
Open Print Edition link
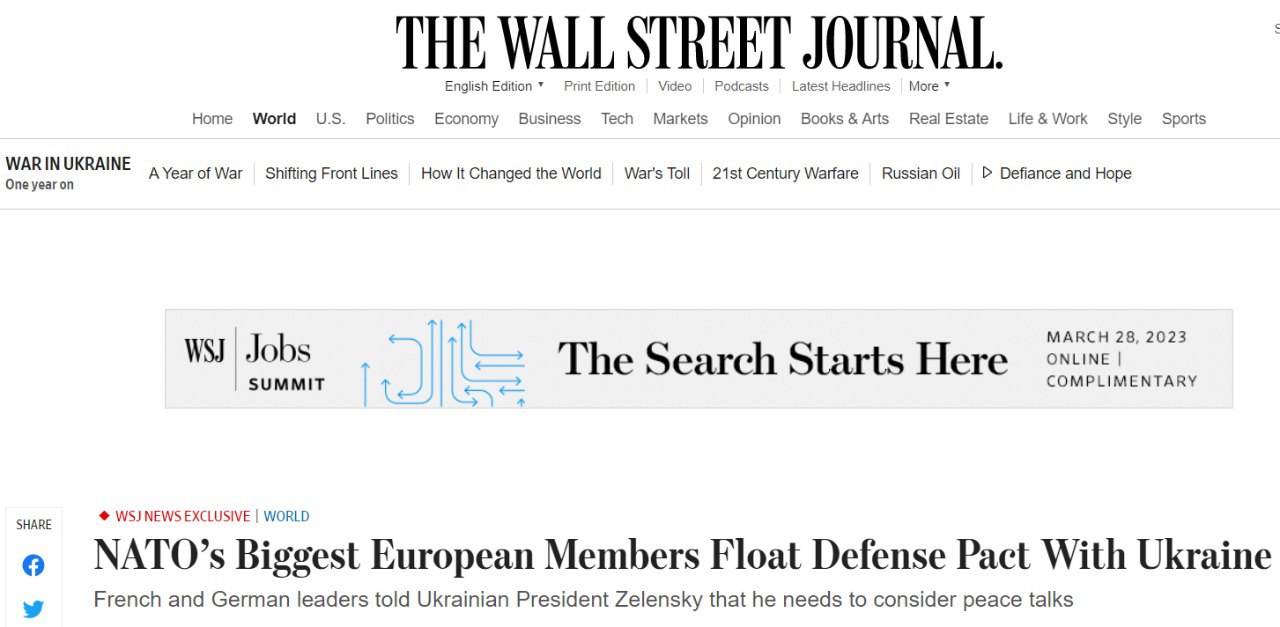pyautogui.click(x=599, y=86)
